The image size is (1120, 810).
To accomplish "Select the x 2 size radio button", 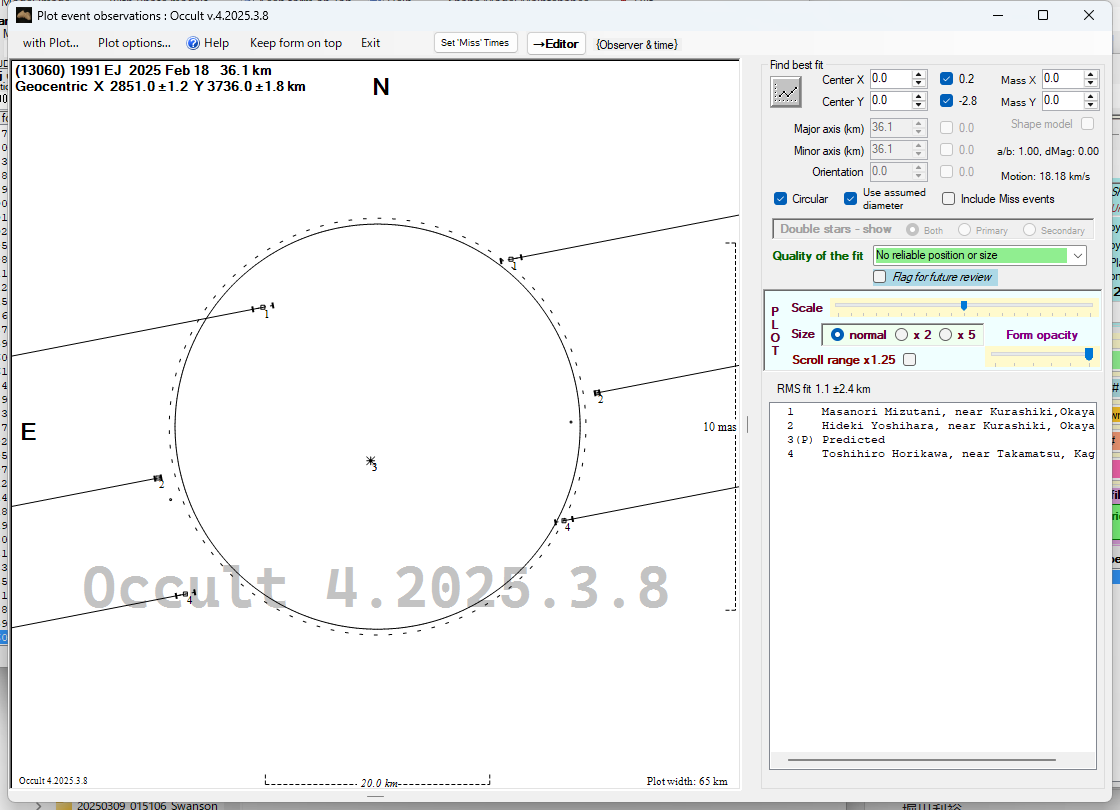I will (x=902, y=335).
